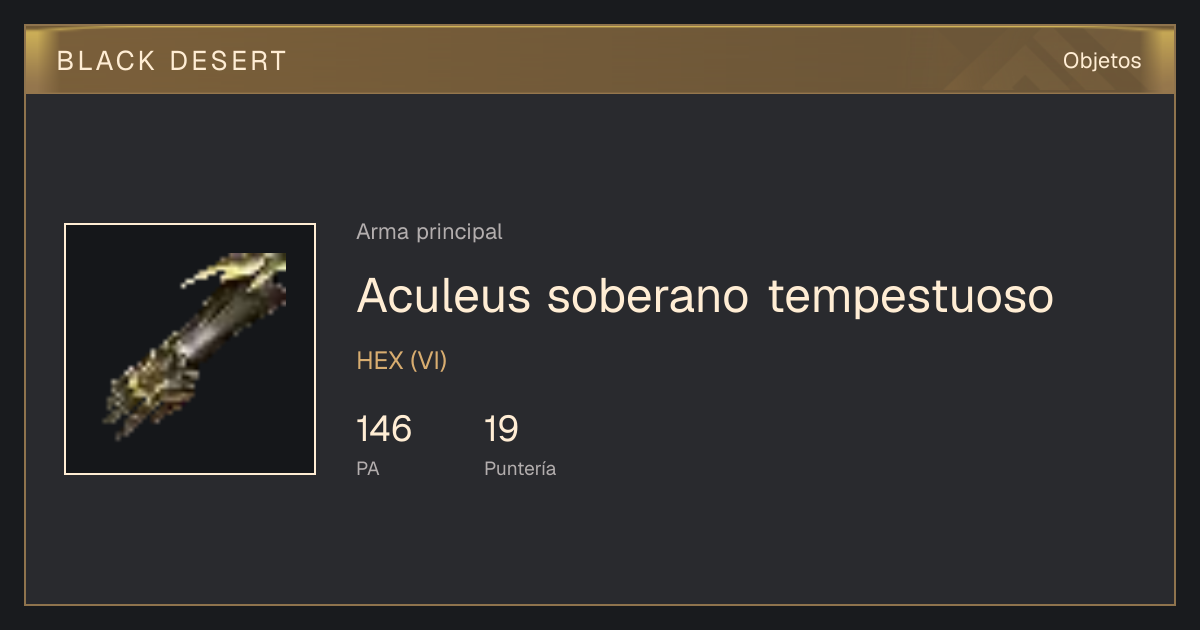Screen dimensions: 1200x630
Task: Open the Objetos section link
Action: (1102, 60)
